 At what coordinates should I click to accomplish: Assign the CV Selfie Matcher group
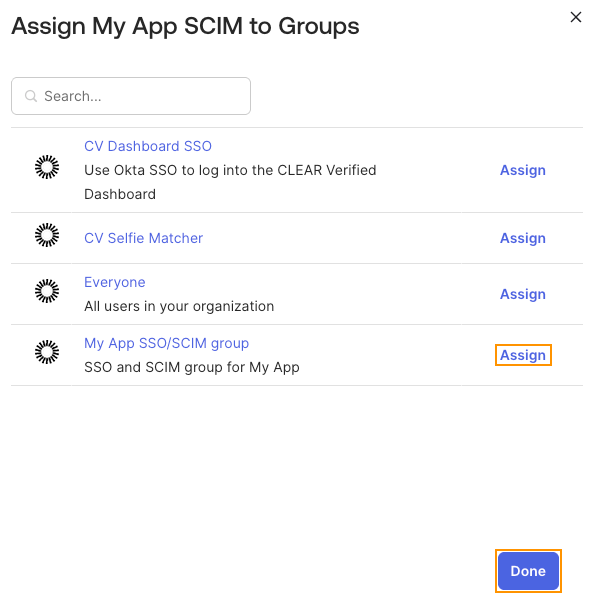click(x=523, y=238)
